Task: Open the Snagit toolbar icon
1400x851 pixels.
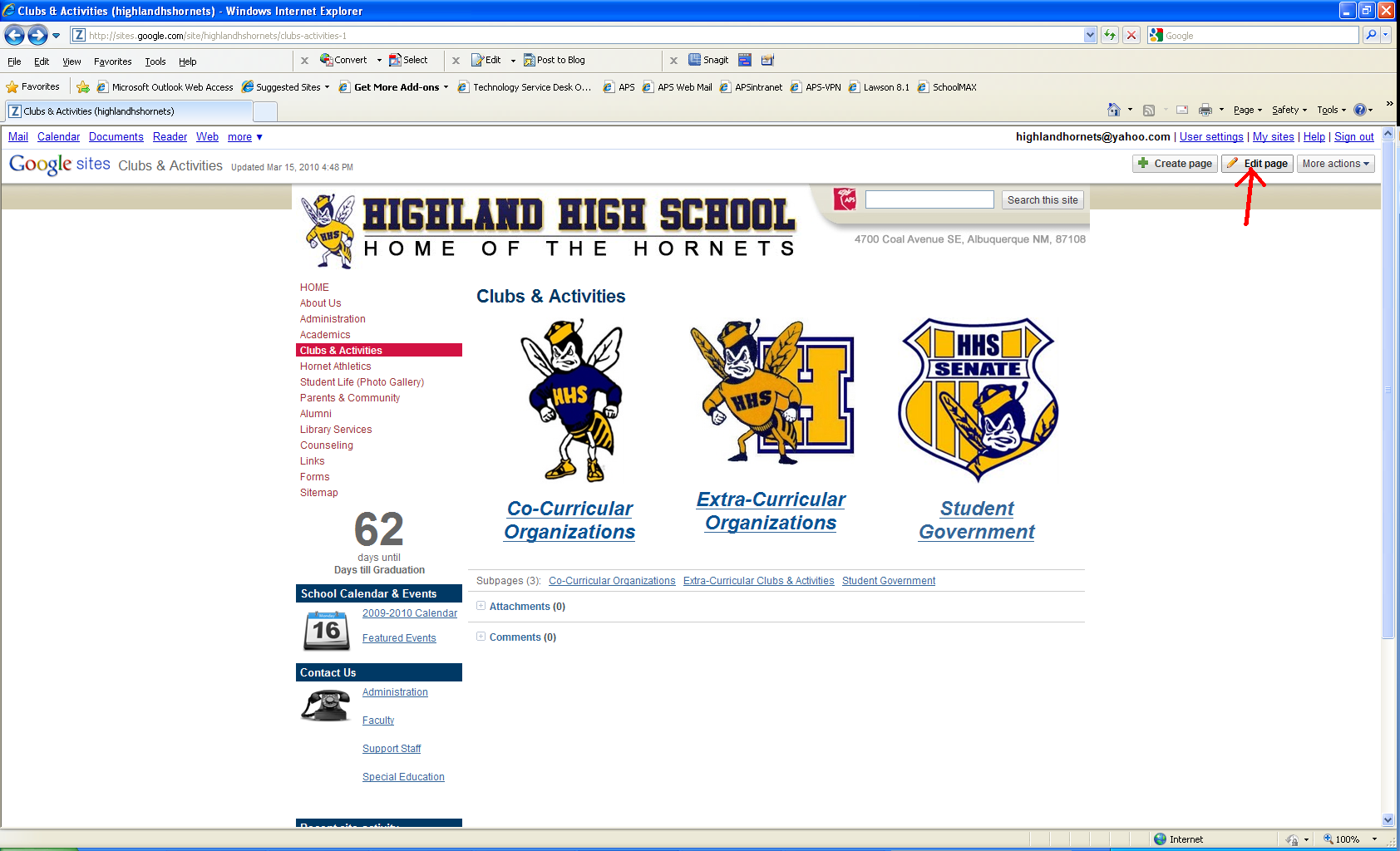Action: [x=708, y=60]
